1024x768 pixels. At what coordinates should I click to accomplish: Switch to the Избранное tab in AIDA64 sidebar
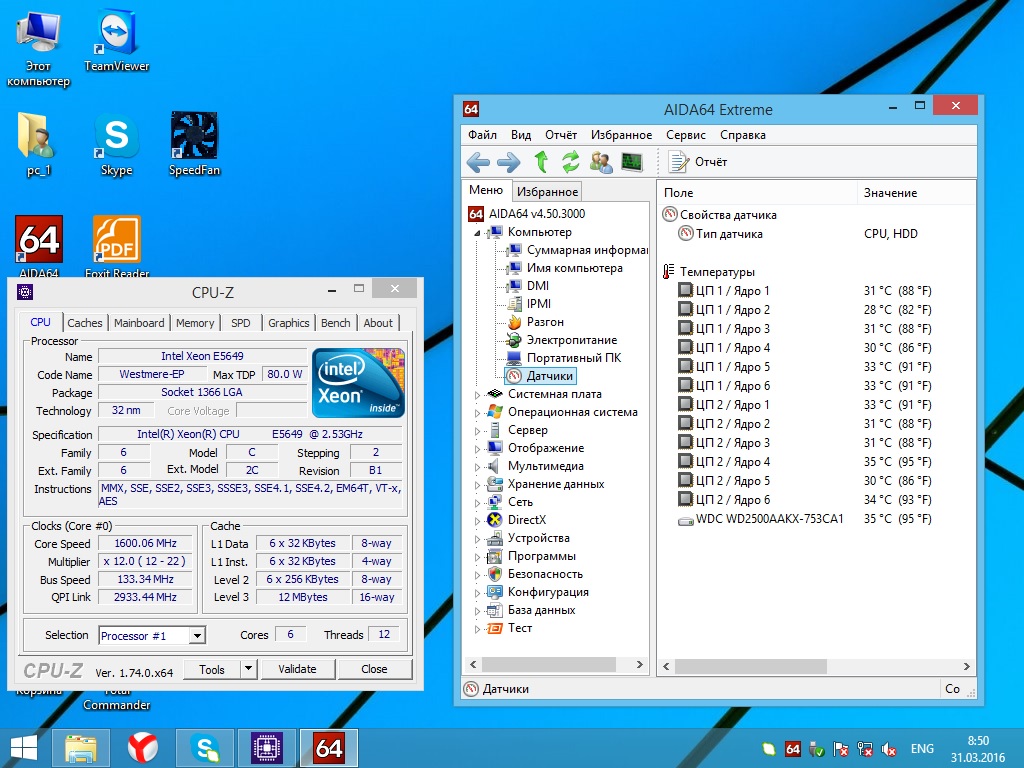(x=547, y=191)
